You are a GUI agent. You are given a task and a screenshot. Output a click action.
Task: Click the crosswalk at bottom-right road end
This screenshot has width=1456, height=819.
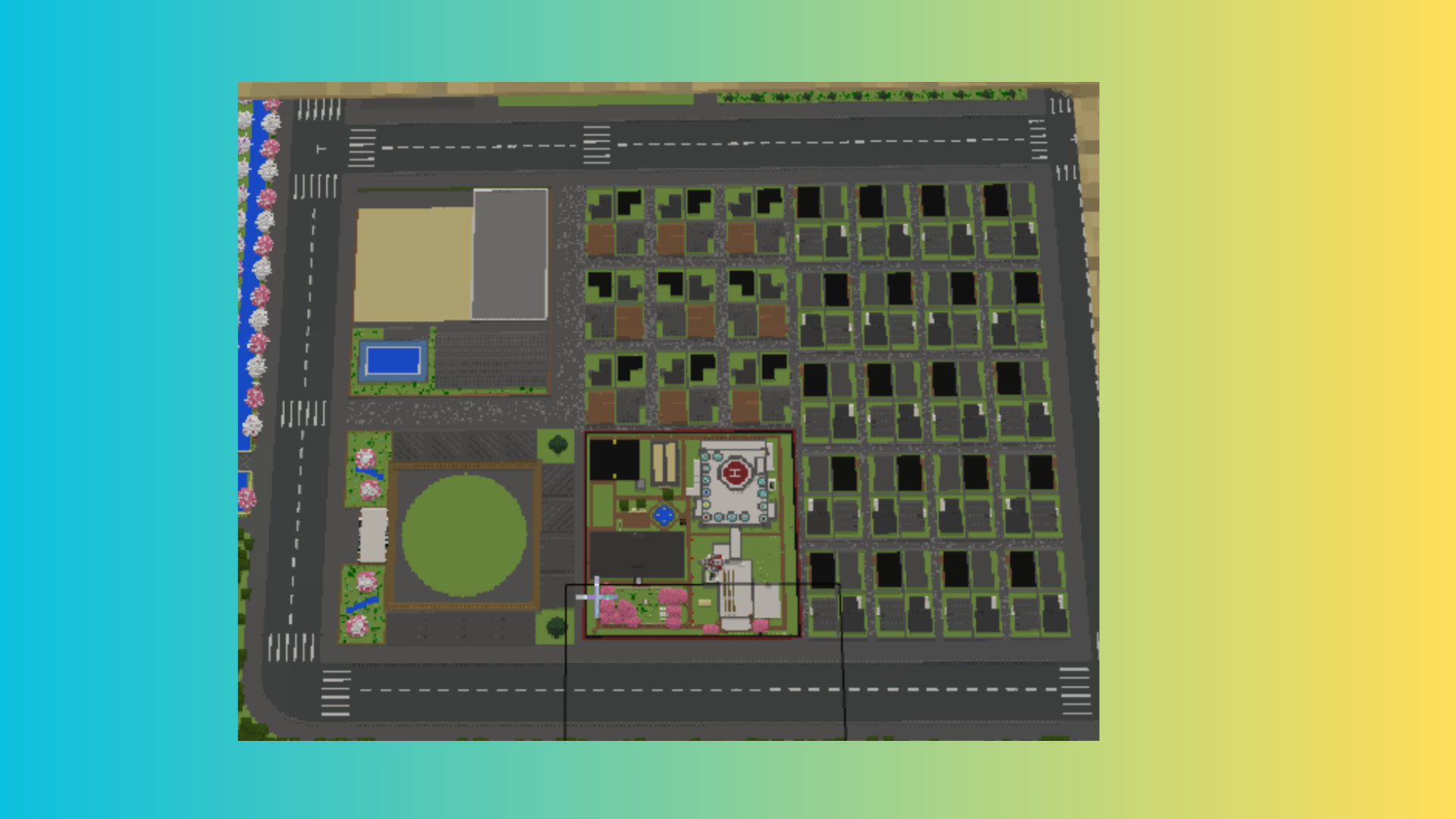tap(1075, 691)
